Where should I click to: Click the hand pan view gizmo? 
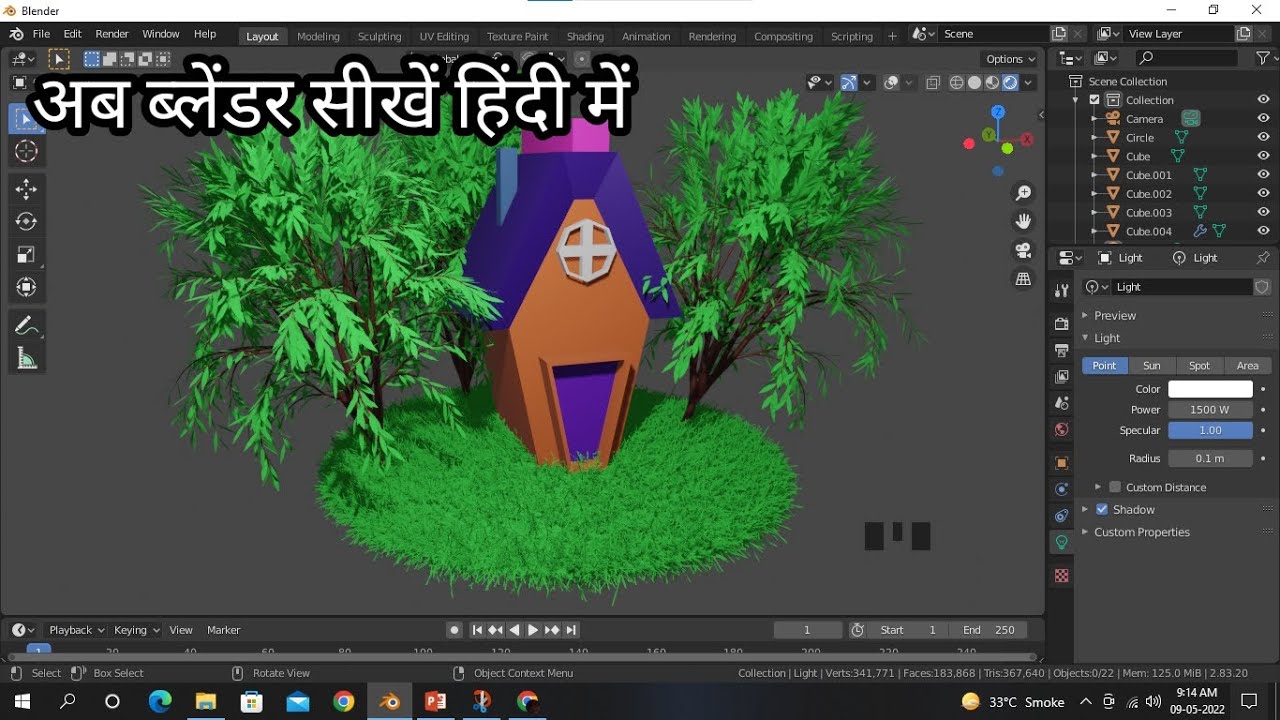(x=1023, y=221)
